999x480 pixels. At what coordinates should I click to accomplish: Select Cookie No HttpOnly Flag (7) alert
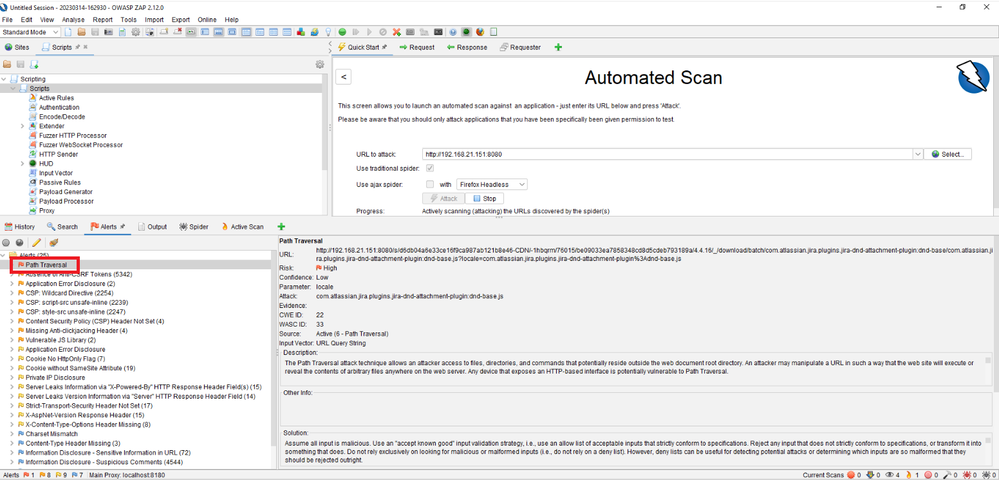[x=65, y=359]
